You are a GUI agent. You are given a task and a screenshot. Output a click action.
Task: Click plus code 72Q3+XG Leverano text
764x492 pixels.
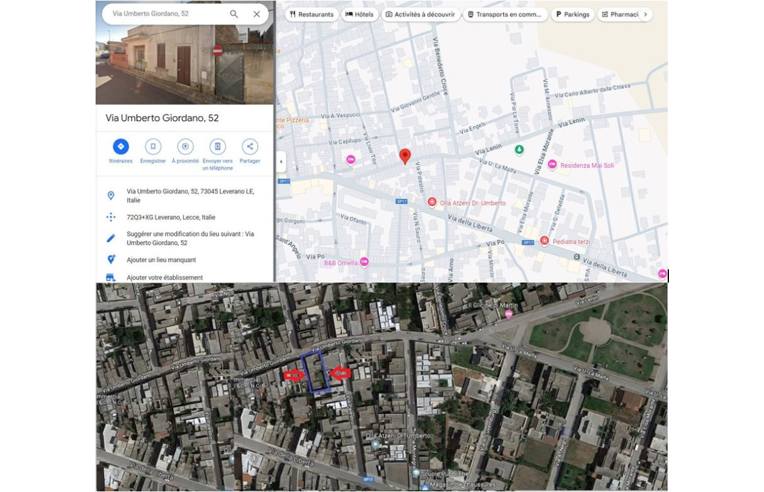171,217
